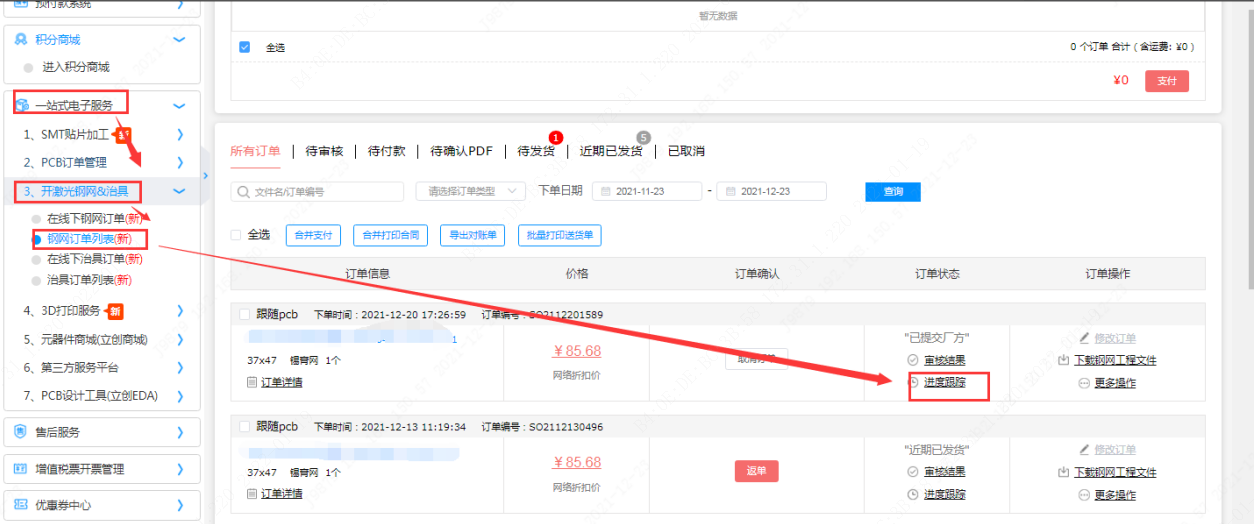This screenshot has height=524, width=1254.
Task: Click the ellipsis icon beside 更多操作 for order SO2112201589
Action: pyautogui.click(x=1084, y=383)
